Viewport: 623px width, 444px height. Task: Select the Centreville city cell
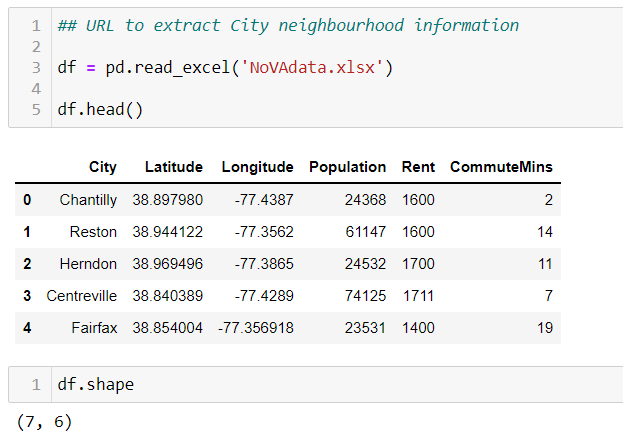[81, 296]
